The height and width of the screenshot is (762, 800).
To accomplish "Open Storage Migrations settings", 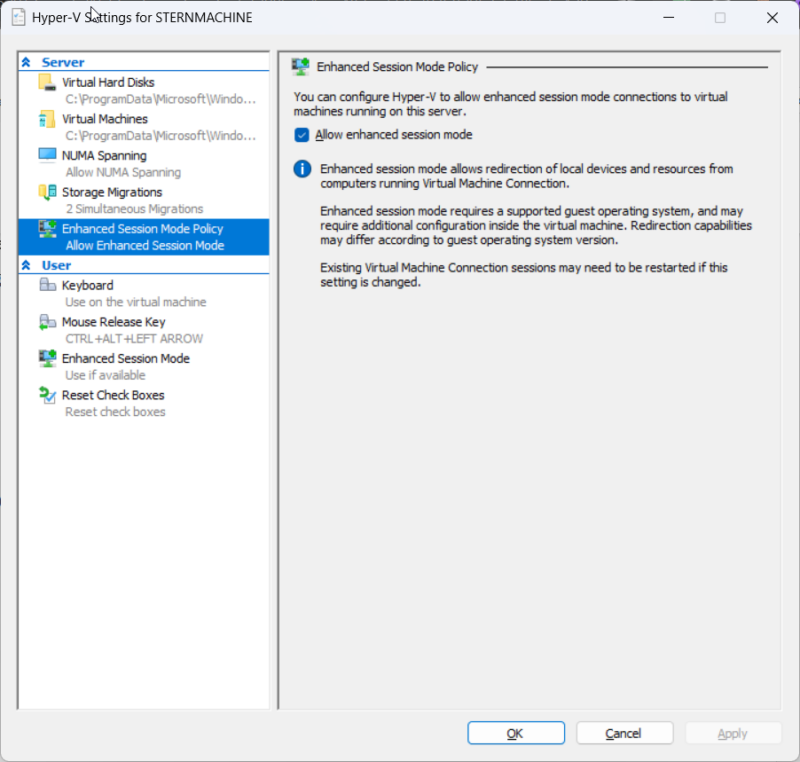I will (x=143, y=200).
